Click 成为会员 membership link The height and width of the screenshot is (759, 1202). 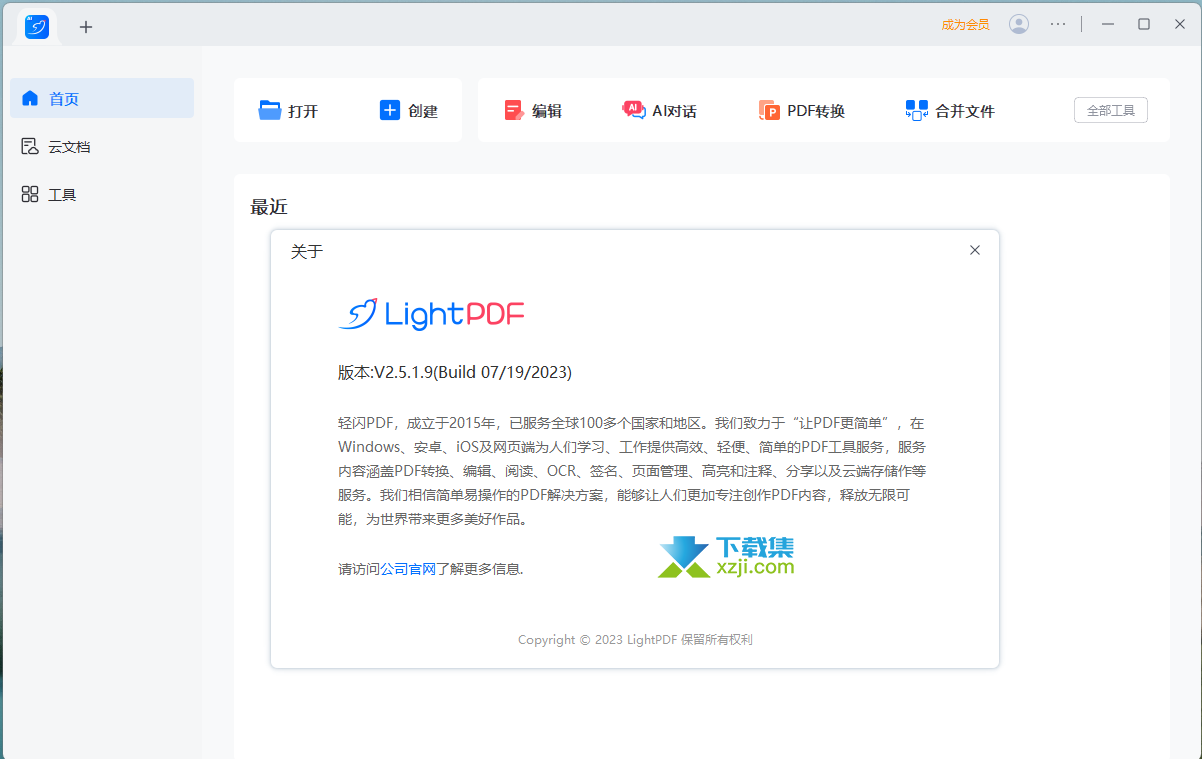tap(965, 25)
